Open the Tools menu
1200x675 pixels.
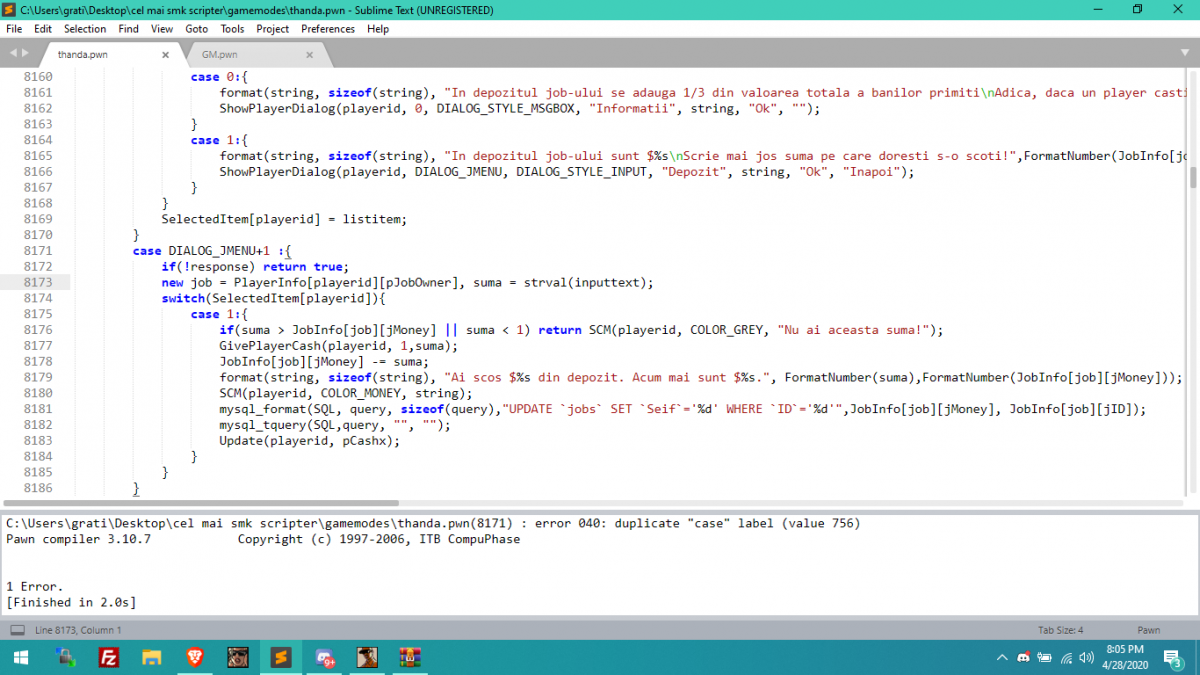[232, 29]
